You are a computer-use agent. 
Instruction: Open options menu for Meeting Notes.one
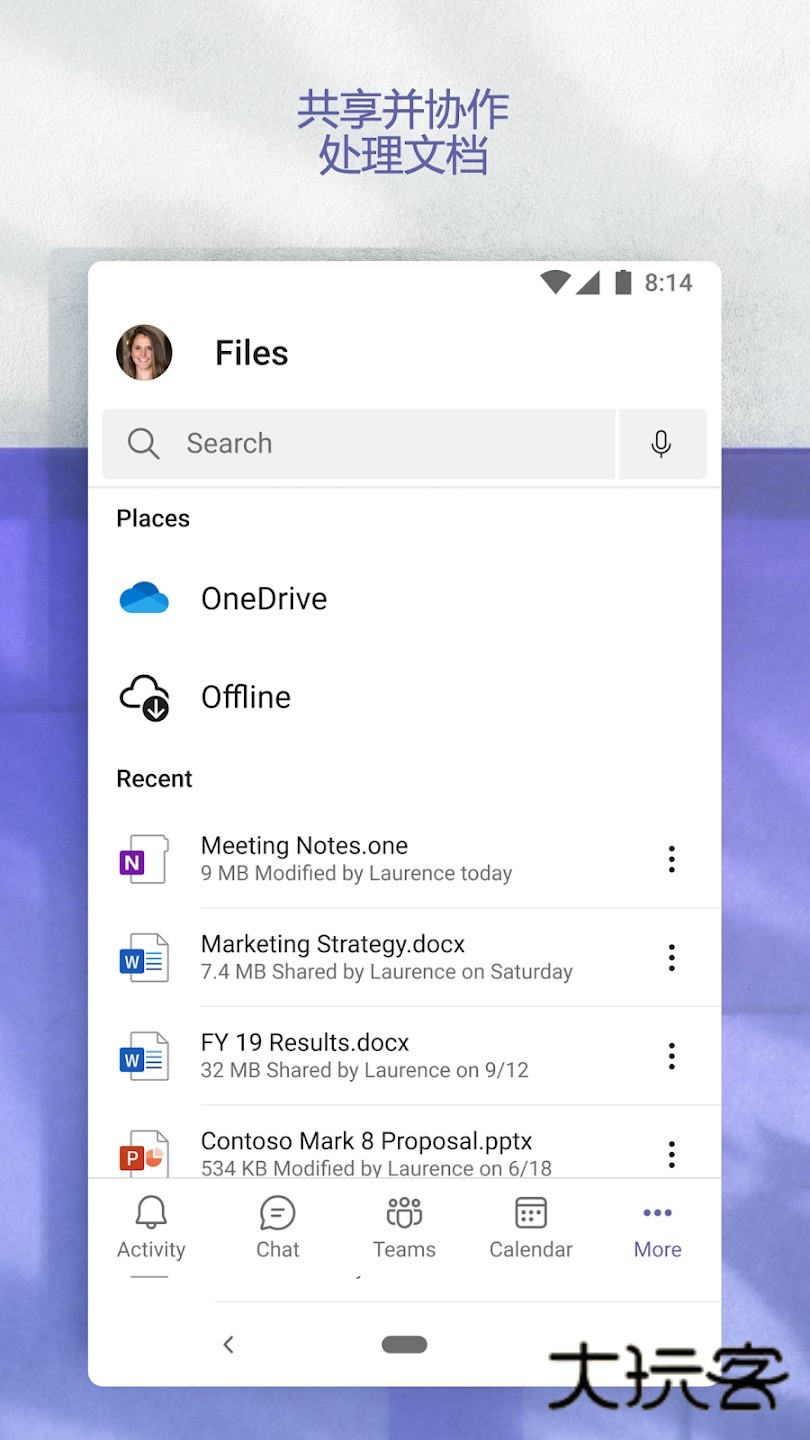click(671, 859)
